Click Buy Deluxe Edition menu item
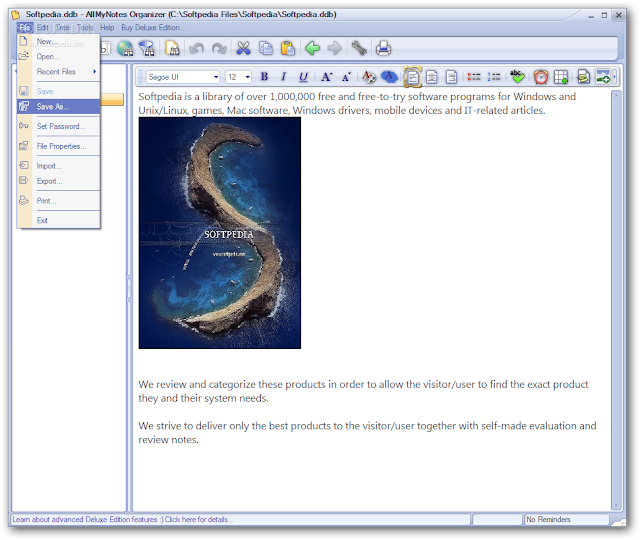Viewport: 640px width, 540px height. 151,28
